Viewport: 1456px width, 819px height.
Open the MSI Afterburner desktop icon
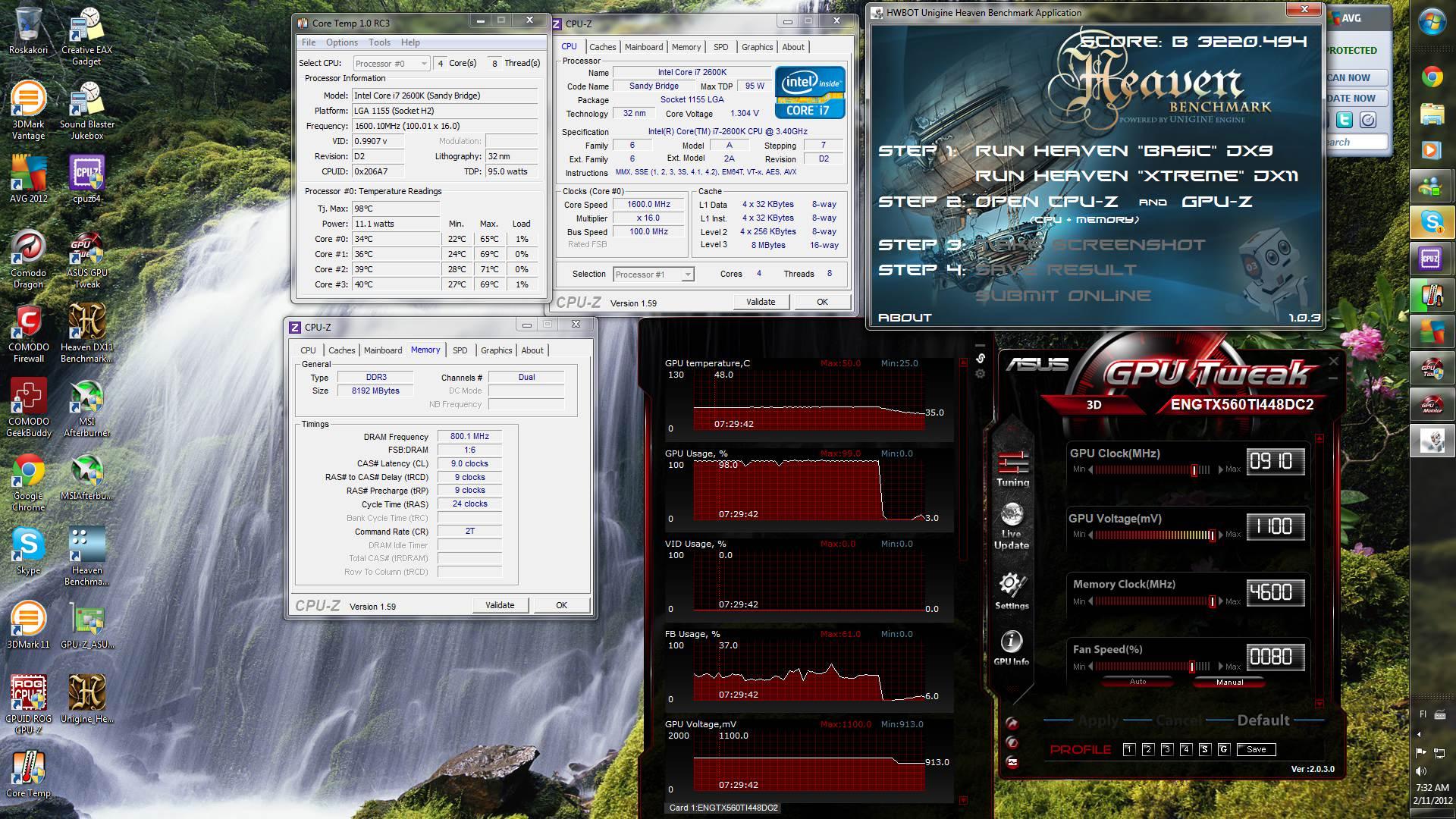coord(86,408)
